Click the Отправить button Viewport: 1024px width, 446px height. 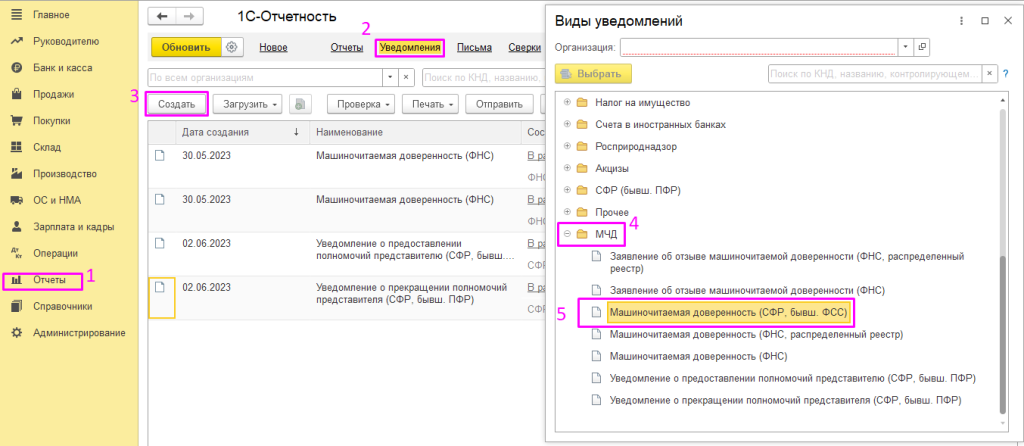(500, 104)
